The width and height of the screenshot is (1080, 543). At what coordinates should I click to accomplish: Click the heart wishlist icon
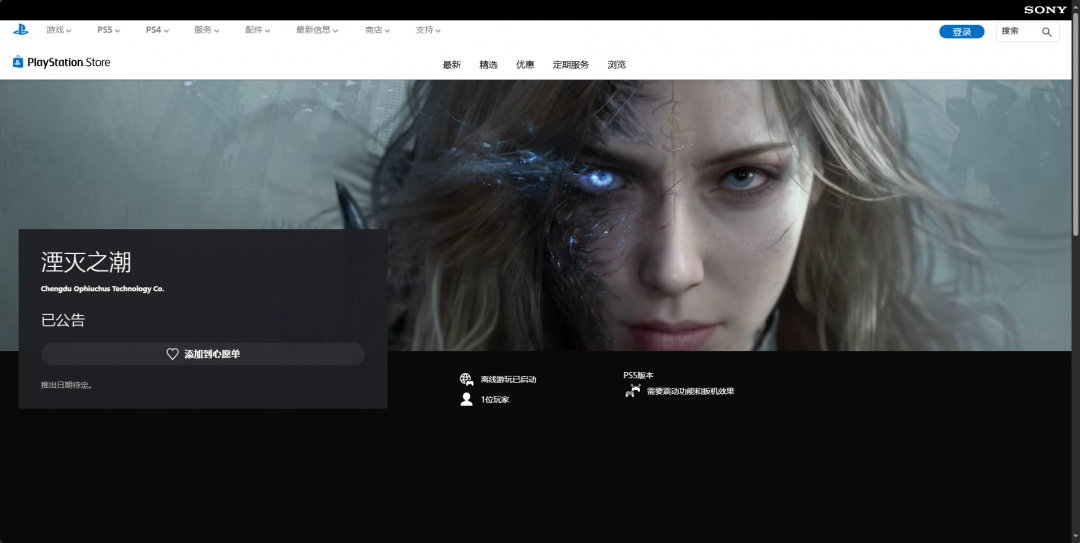(172, 354)
